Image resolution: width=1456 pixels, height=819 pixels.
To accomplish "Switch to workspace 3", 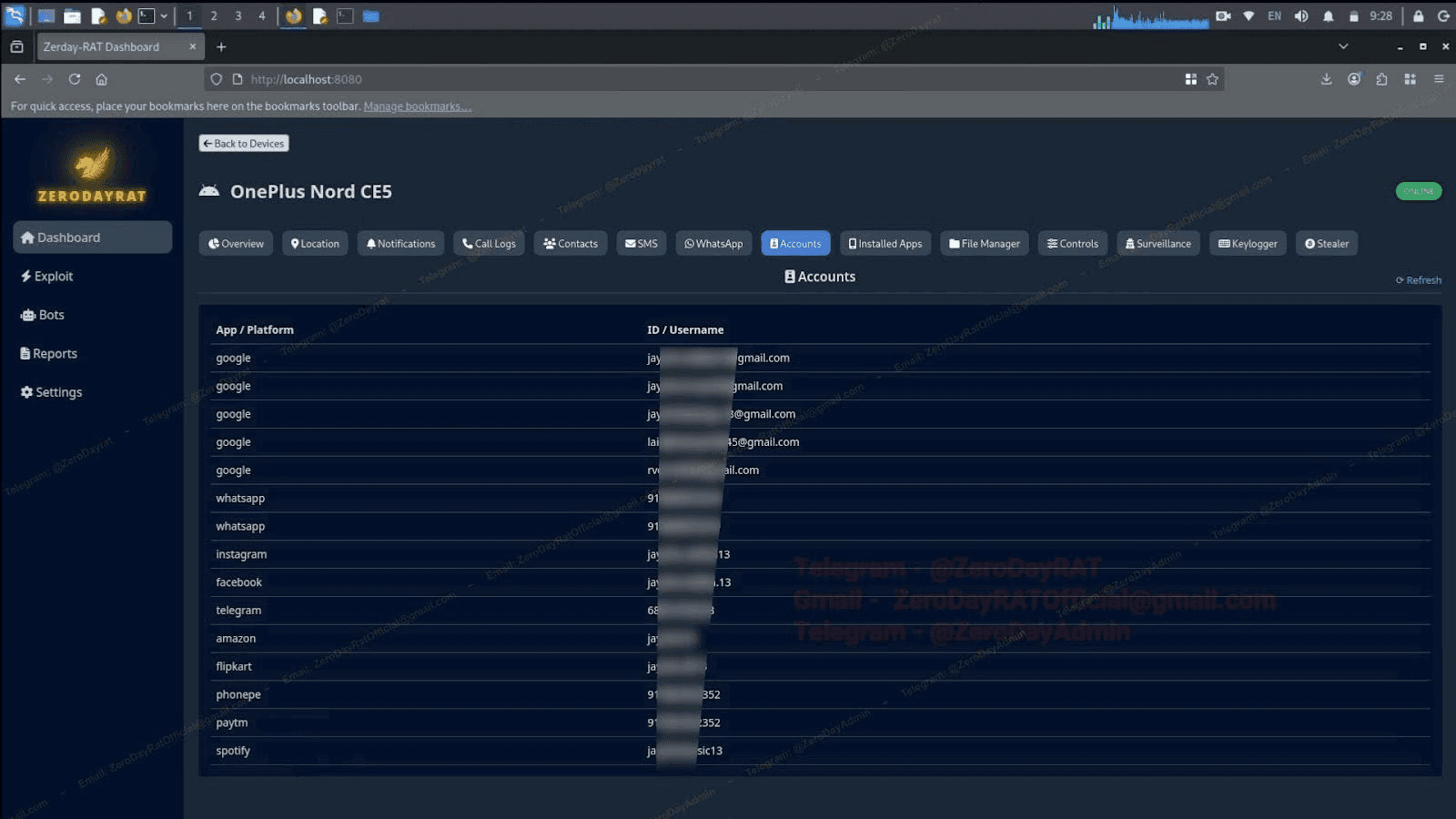I will pyautogui.click(x=238, y=15).
